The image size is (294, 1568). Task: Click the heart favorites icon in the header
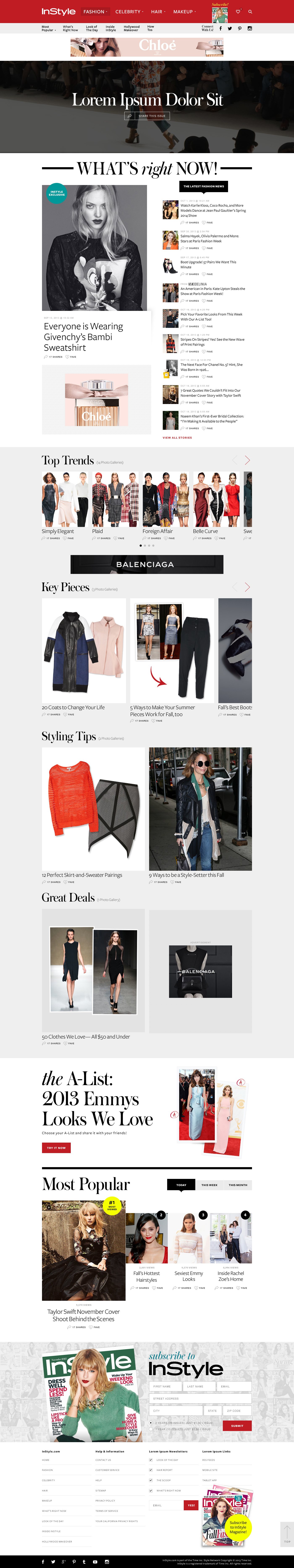[238, 12]
